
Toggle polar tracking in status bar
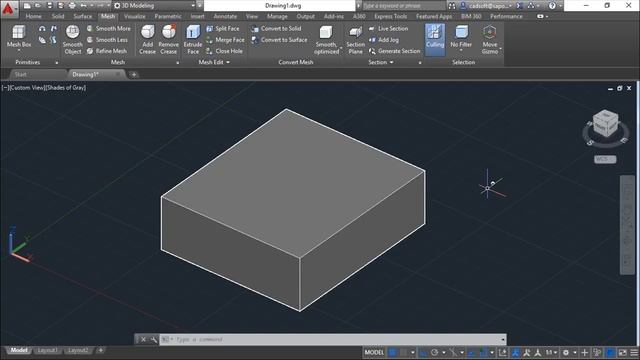pos(434,352)
